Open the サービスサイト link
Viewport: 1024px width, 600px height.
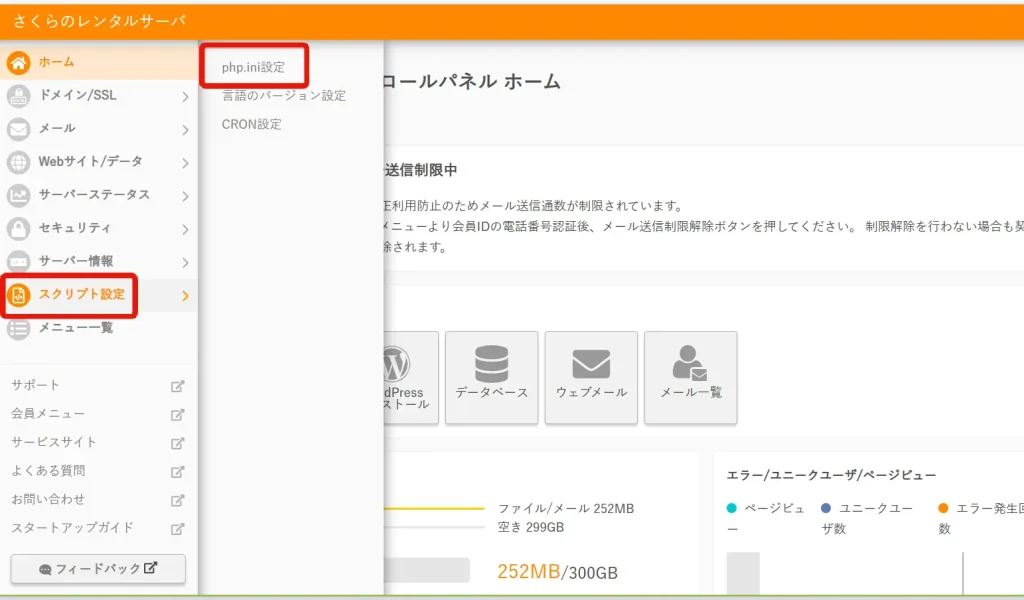point(54,442)
